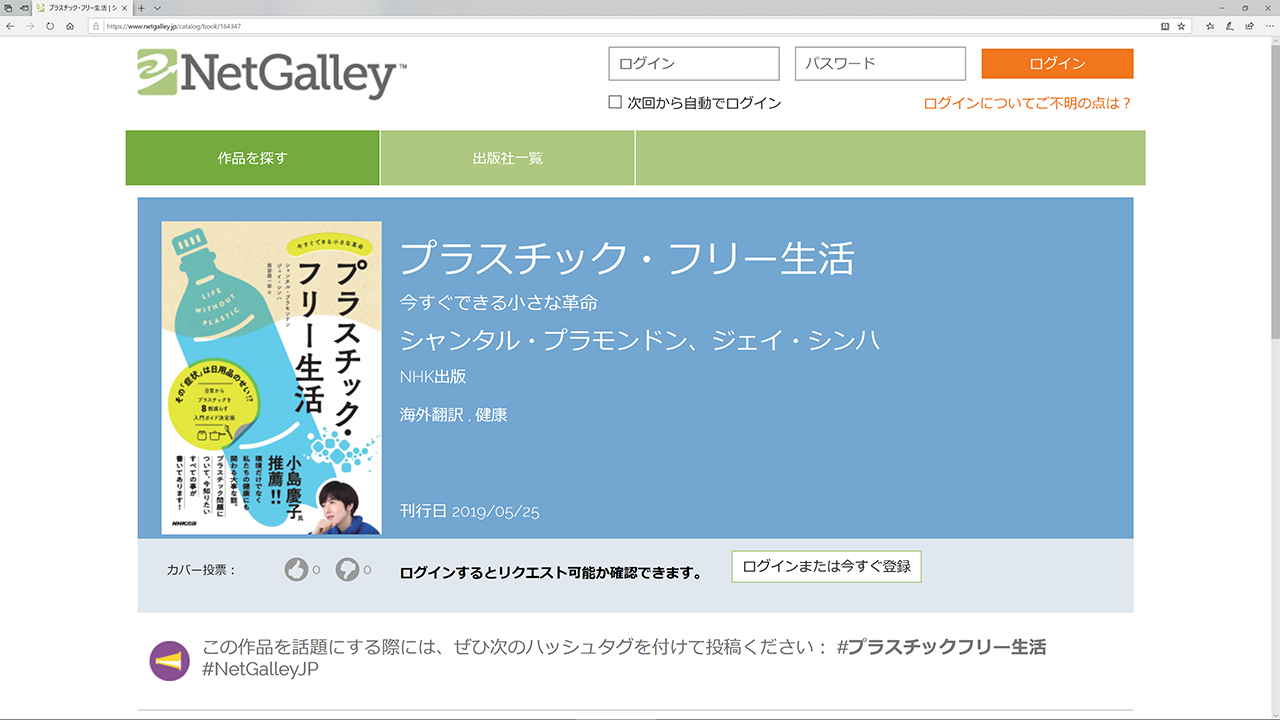Click the #プラスチックフリー生活 hashtag text
Image resolution: width=1280 pixels, height=720 pixels.
pos(941,647)
